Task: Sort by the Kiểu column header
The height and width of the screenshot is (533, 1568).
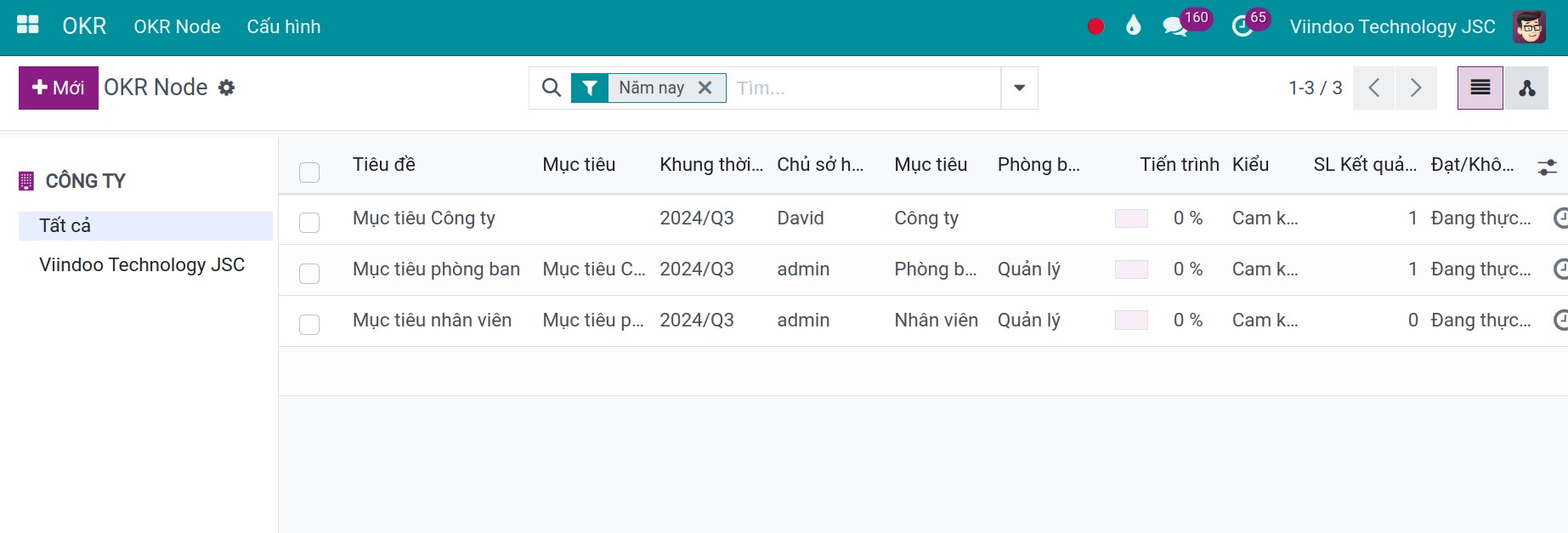Action: [x=1250, y=165]
